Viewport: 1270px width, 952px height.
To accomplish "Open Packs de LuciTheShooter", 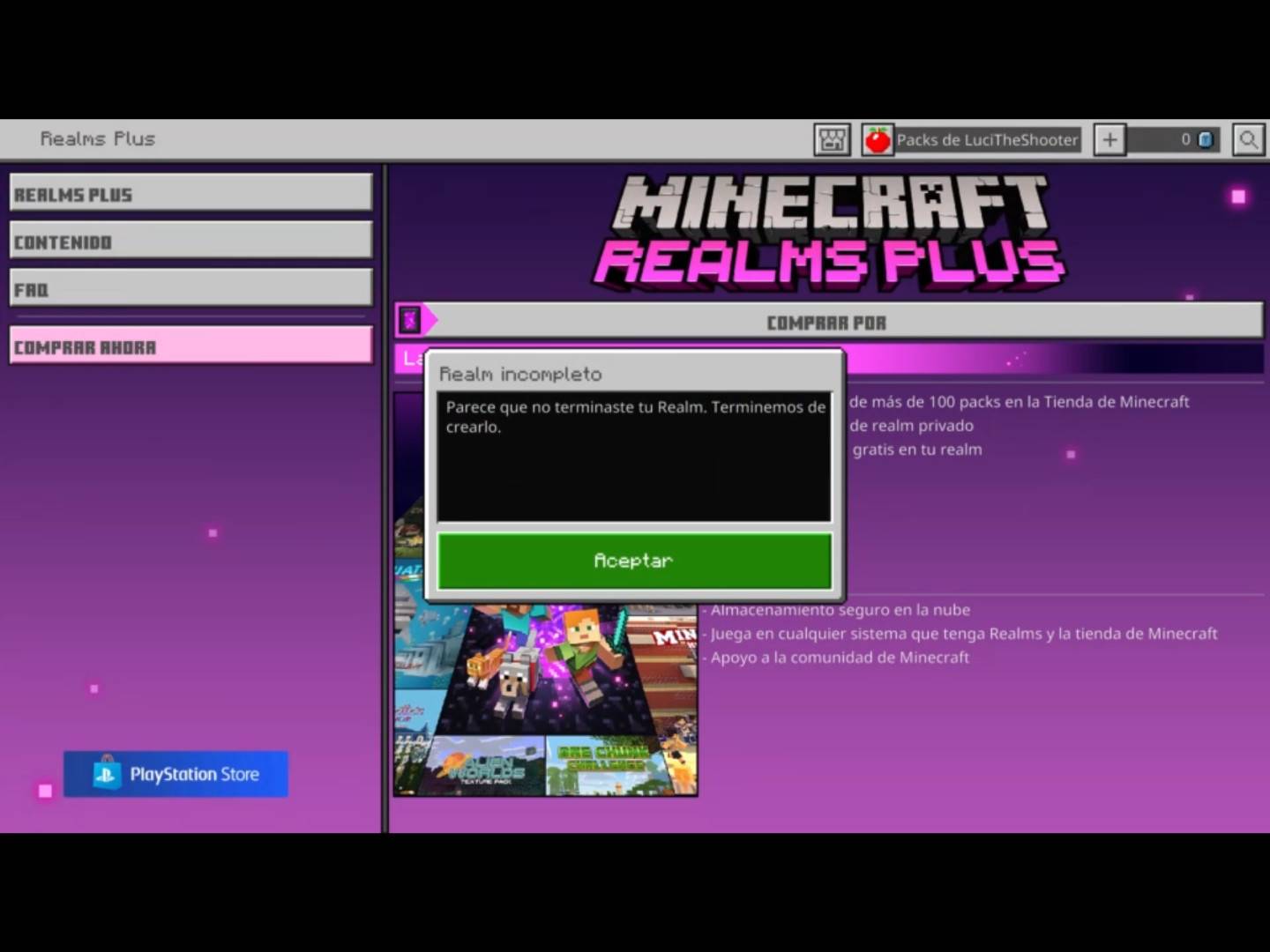I will [x=987, y=139].
